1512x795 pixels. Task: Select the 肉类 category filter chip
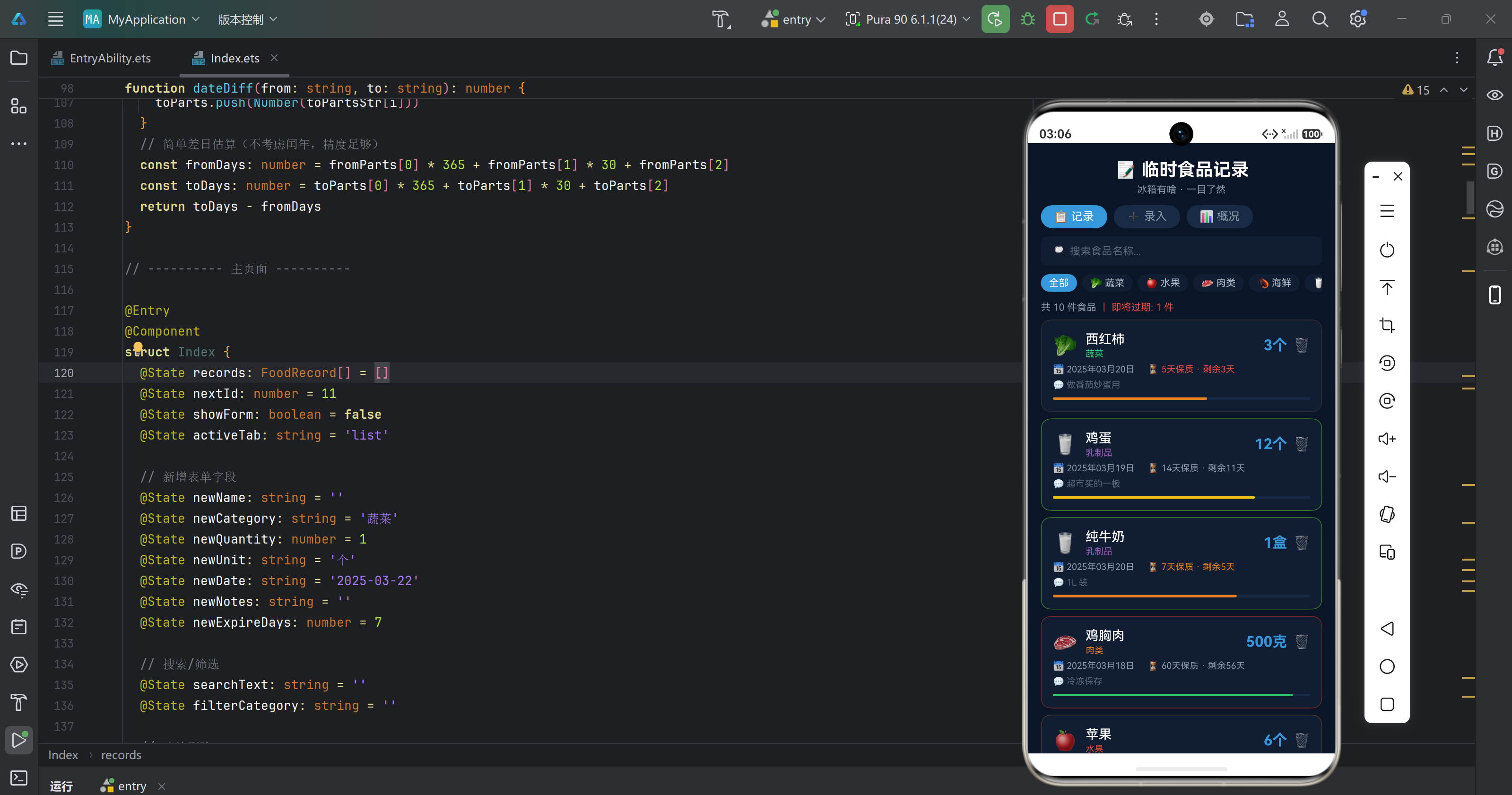(x=1218, y=283)
